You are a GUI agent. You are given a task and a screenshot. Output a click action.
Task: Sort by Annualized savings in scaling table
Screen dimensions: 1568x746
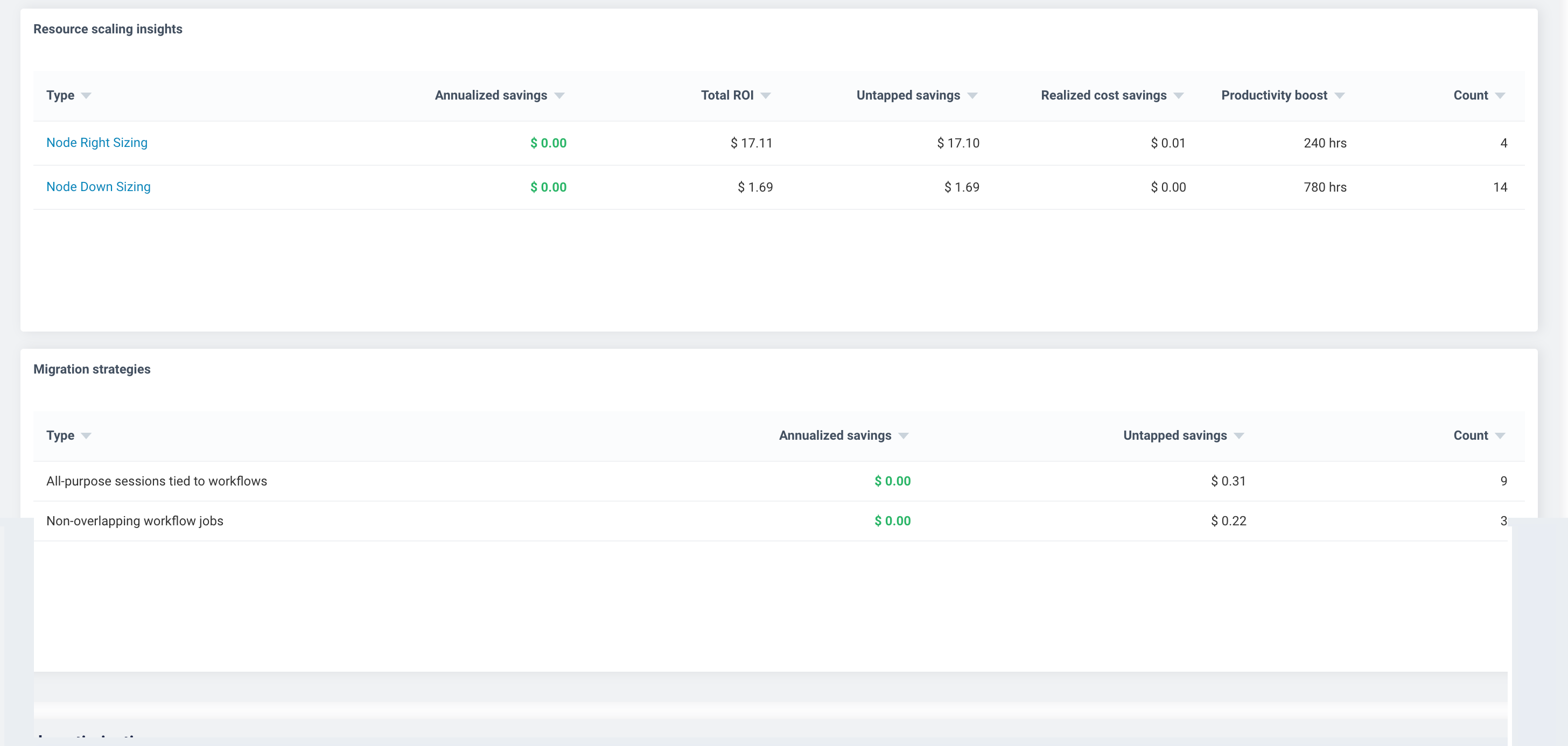559,95
